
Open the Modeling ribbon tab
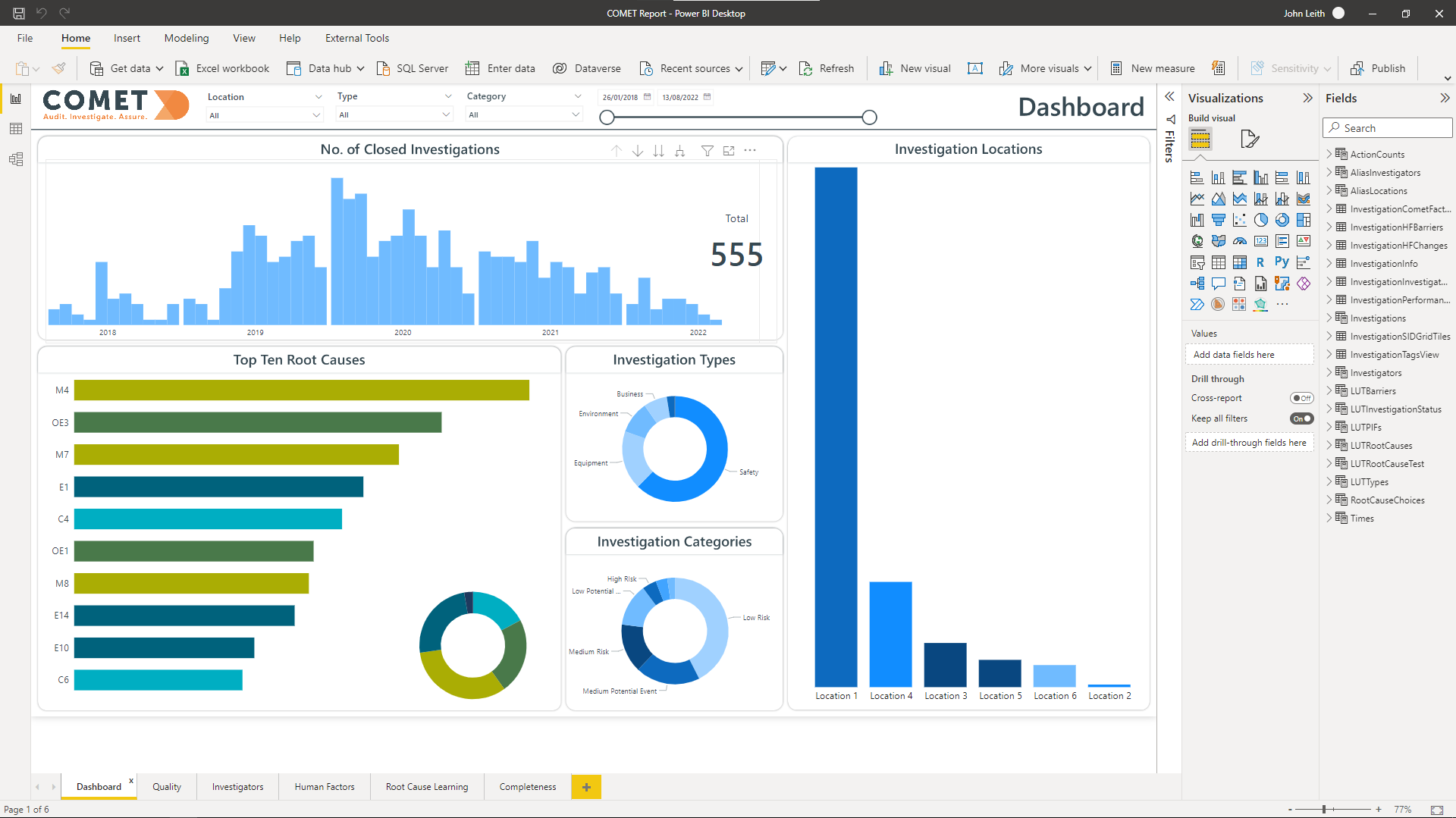[186, 38]
